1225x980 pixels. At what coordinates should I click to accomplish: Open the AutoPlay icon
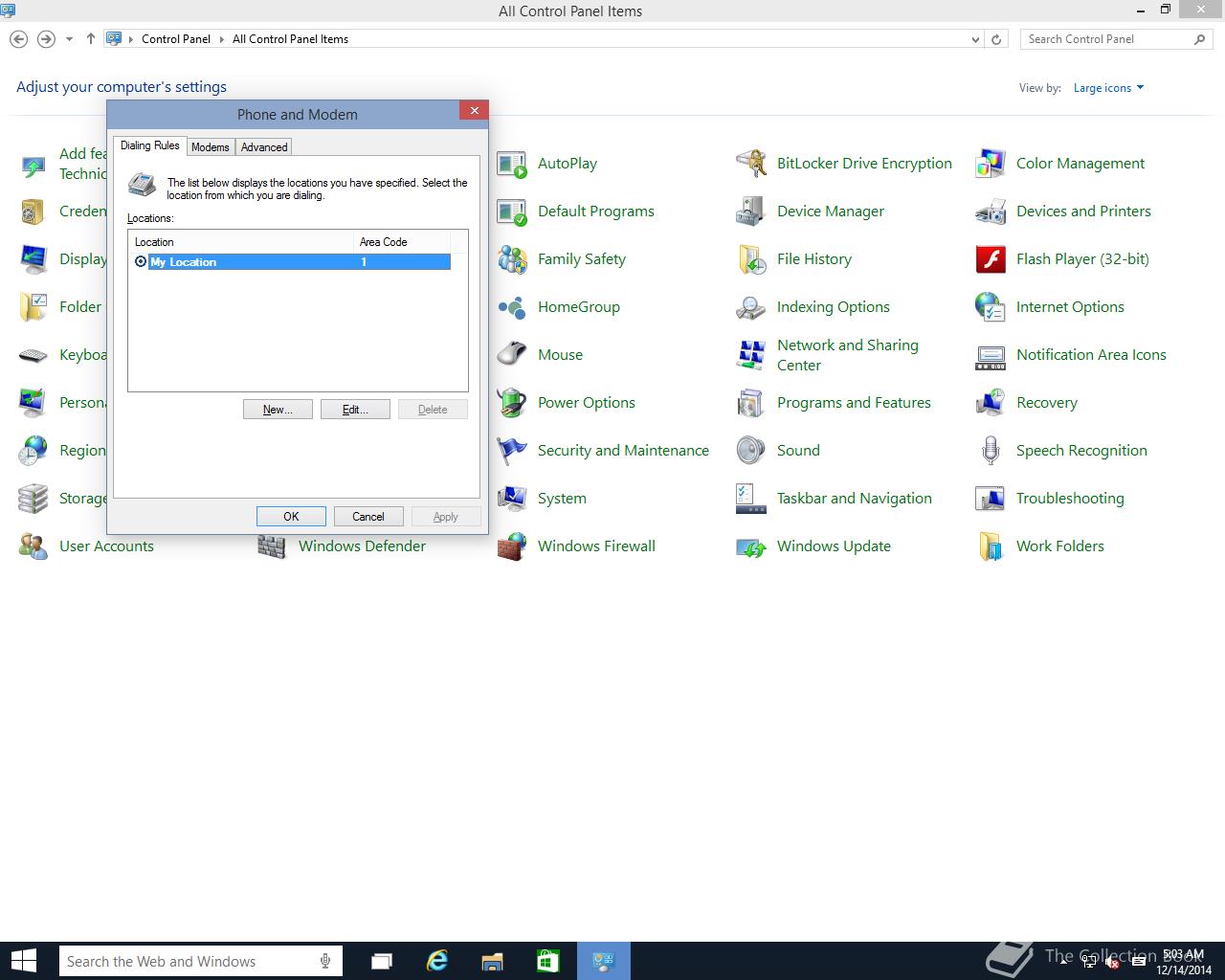coord(512,165)
